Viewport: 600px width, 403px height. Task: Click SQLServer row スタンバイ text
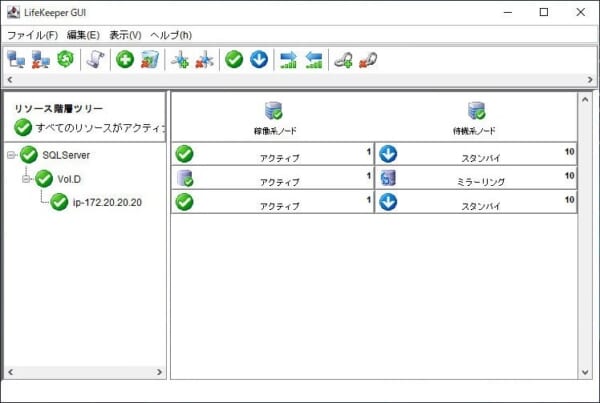481,158
